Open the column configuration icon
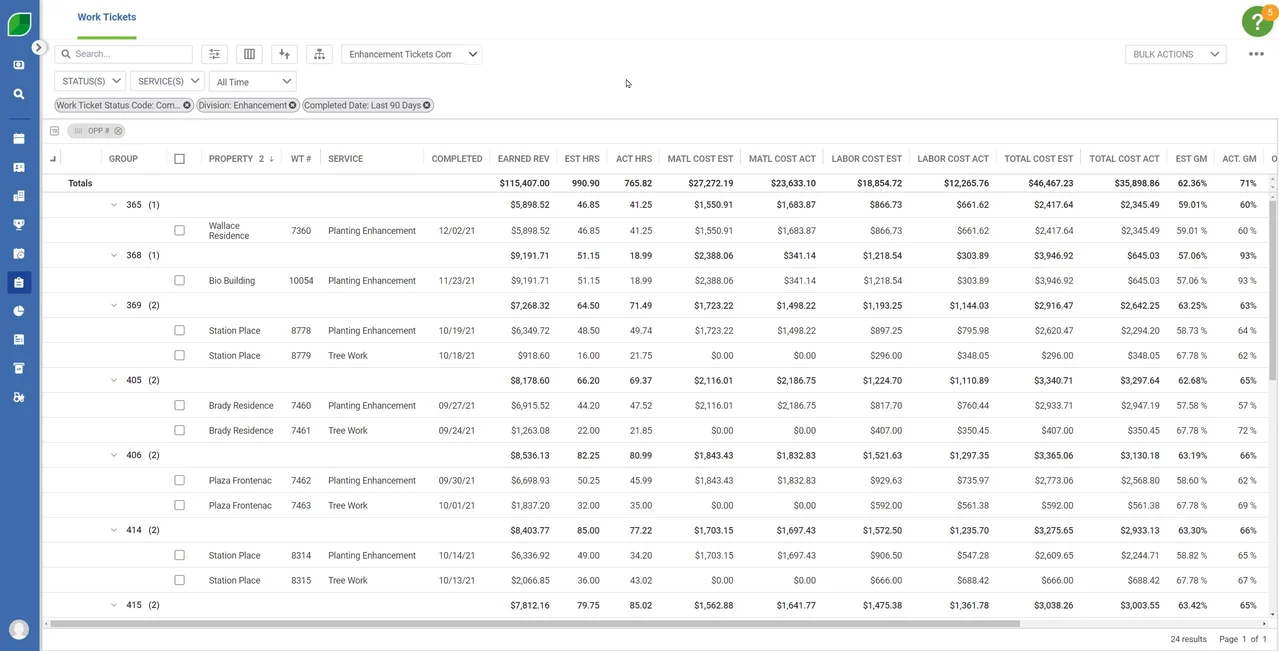This screenshot has width=1279, height=651. click(x=249, y=53)
